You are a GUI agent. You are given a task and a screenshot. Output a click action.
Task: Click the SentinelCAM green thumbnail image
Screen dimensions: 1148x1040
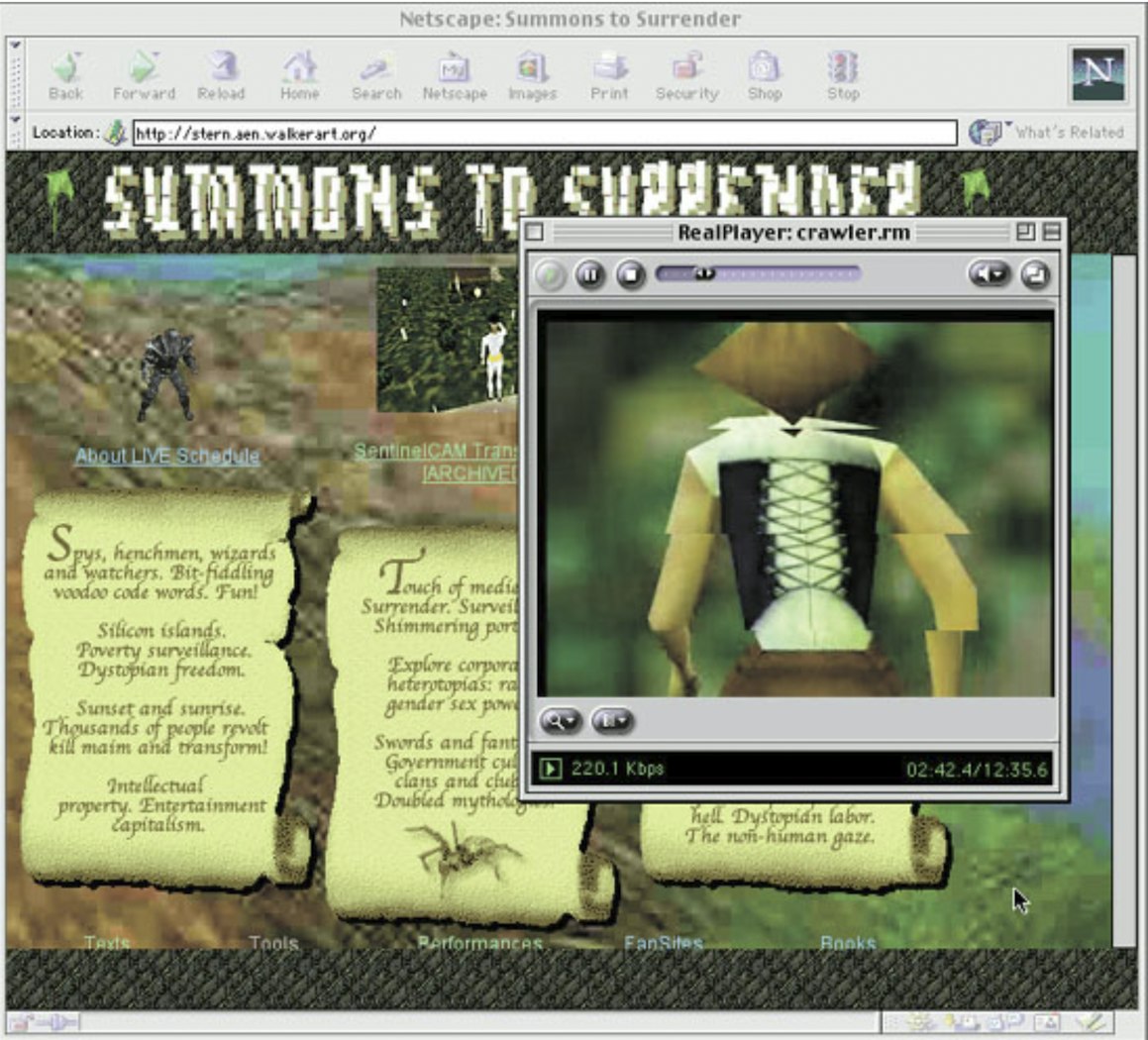point(447,339)
